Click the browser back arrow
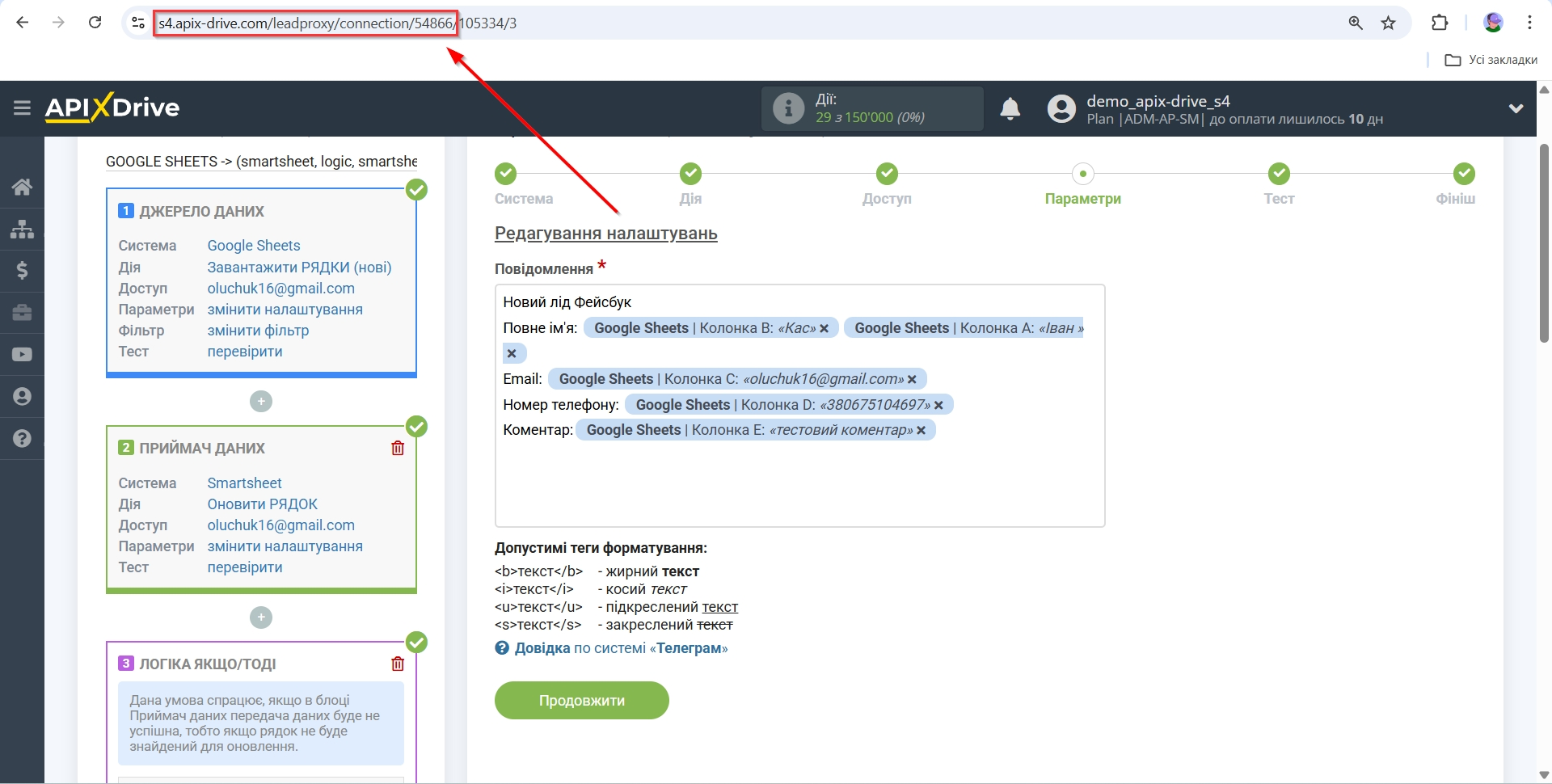 (x=23, y=23)
